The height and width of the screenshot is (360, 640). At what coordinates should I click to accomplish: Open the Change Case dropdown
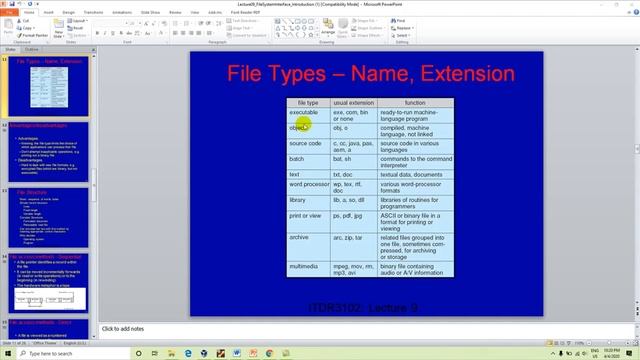[148, 33]
